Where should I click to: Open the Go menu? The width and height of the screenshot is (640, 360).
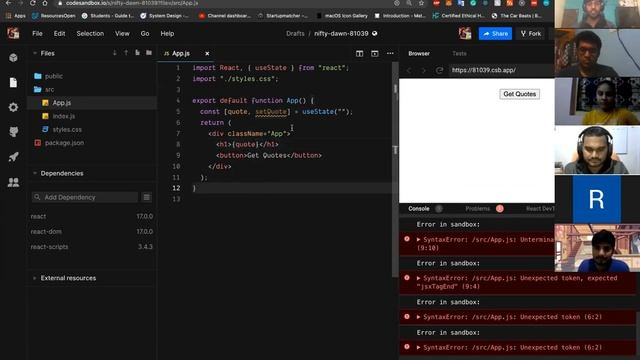(x=145, y=33)
